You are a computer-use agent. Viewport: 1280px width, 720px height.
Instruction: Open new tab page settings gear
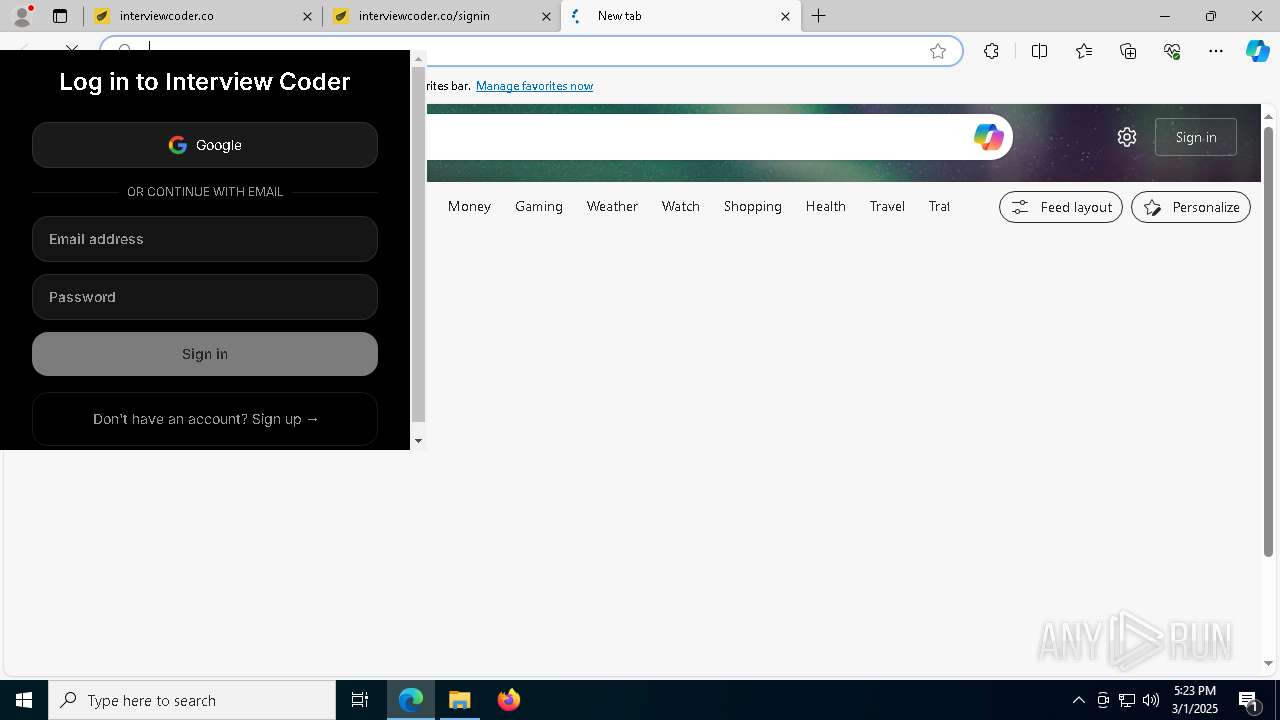tap(1127, 137)
